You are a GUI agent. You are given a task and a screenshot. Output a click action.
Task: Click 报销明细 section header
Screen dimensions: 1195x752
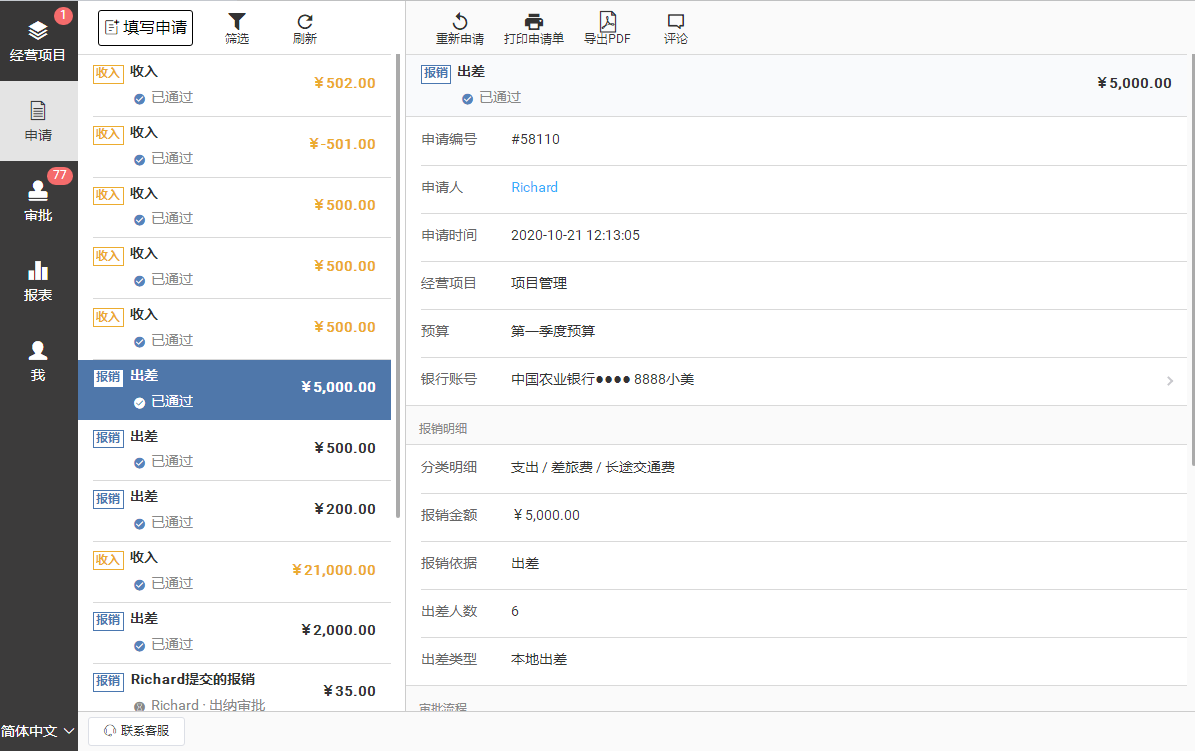pos(443,429)
